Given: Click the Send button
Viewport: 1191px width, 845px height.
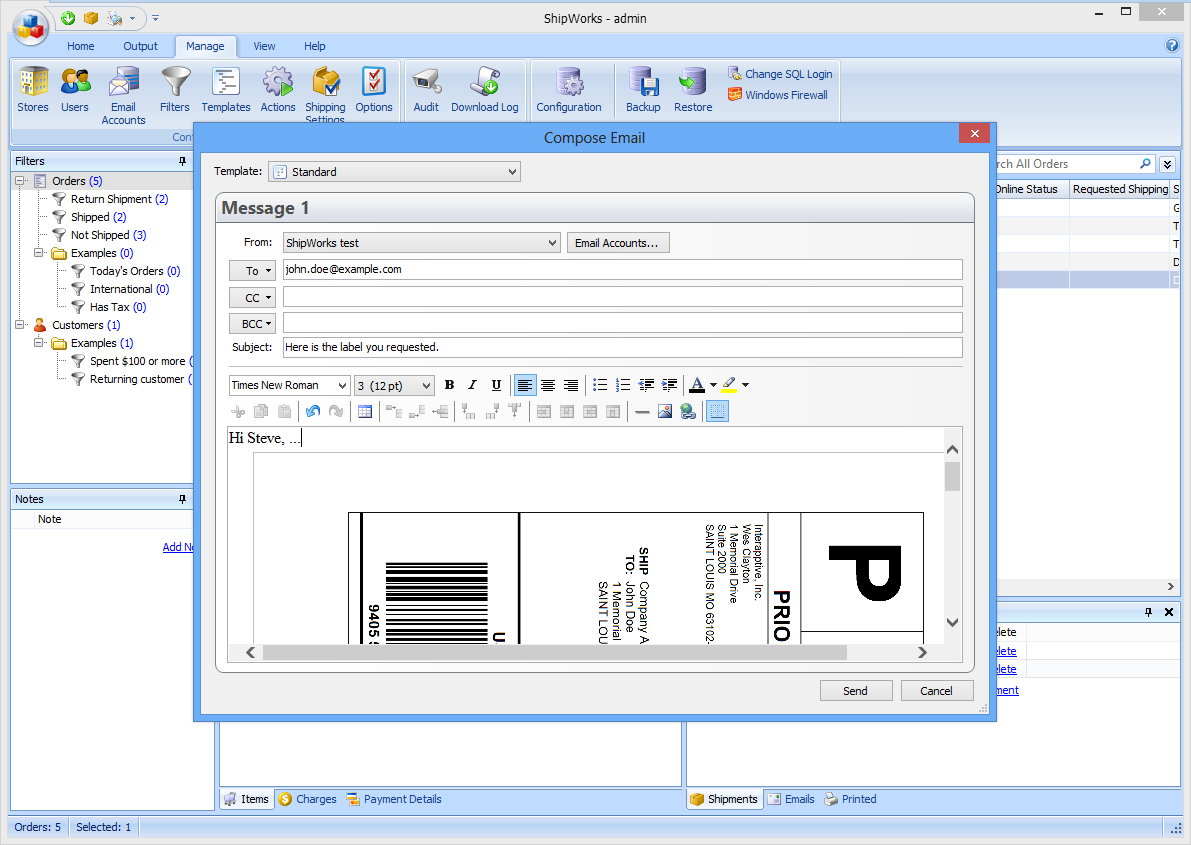Looking at the screenshot, I should [x=856, y=690].
